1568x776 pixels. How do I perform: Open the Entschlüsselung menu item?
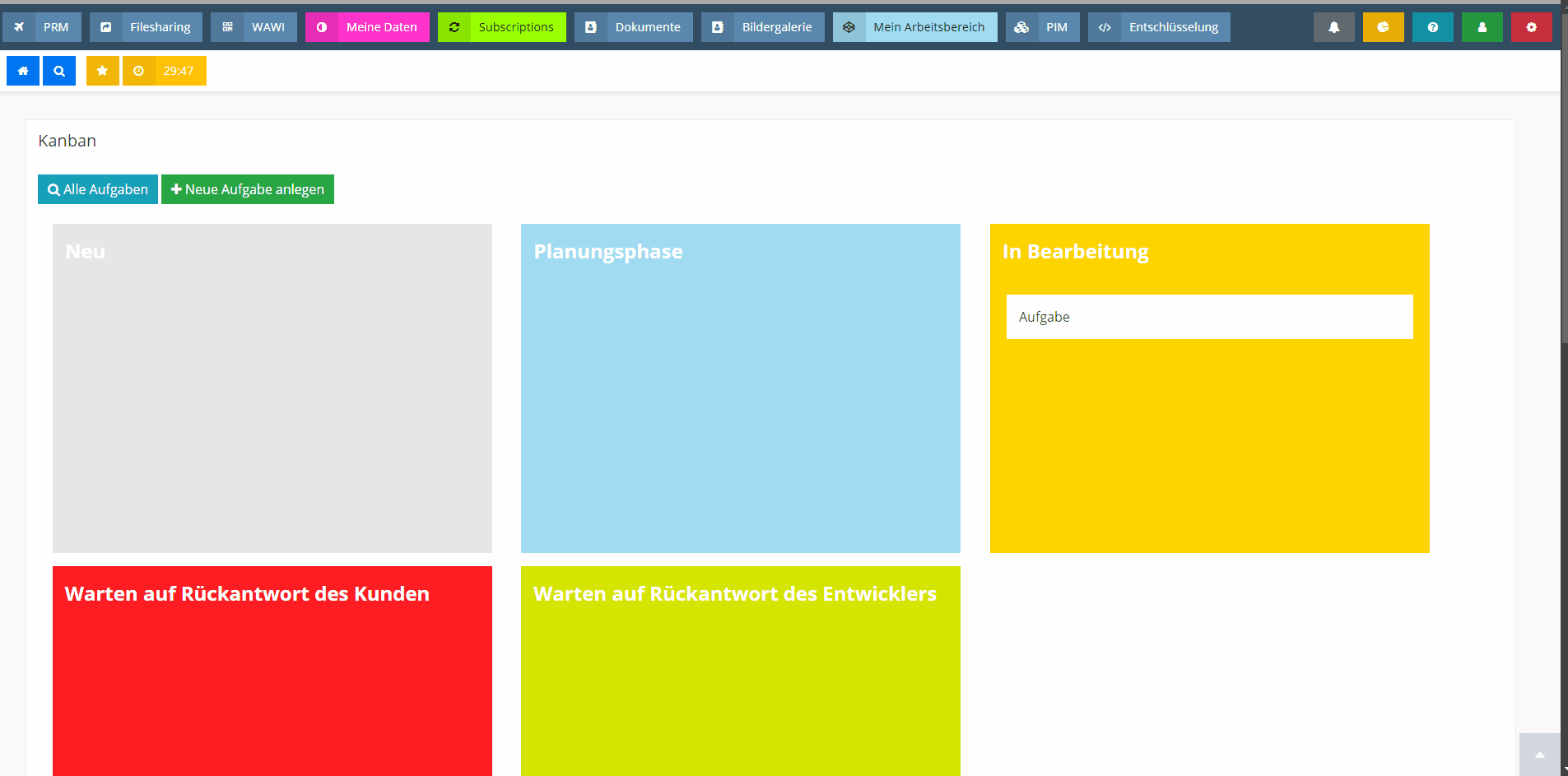pos(1159,27)
